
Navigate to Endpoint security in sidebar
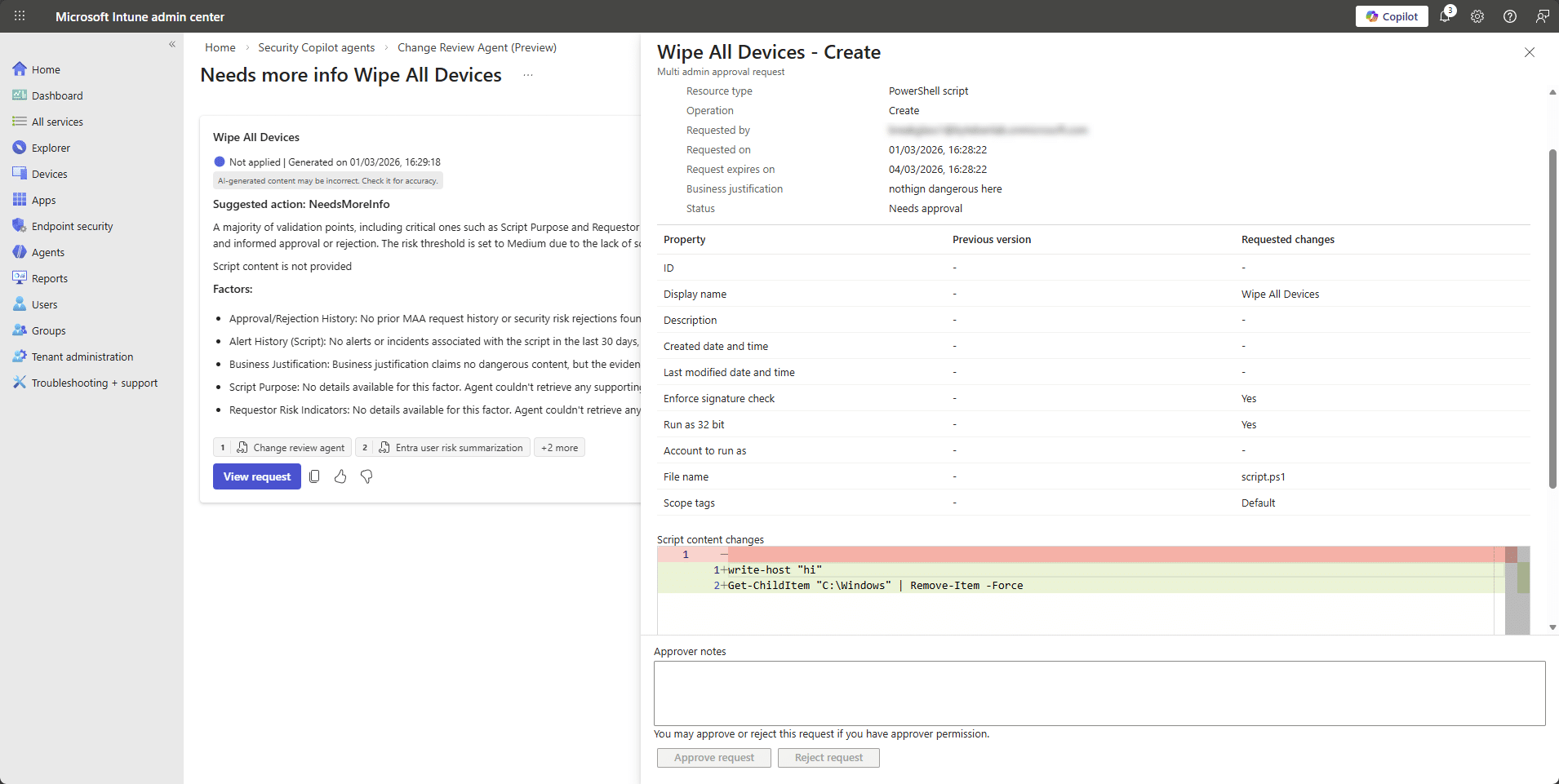72,226
